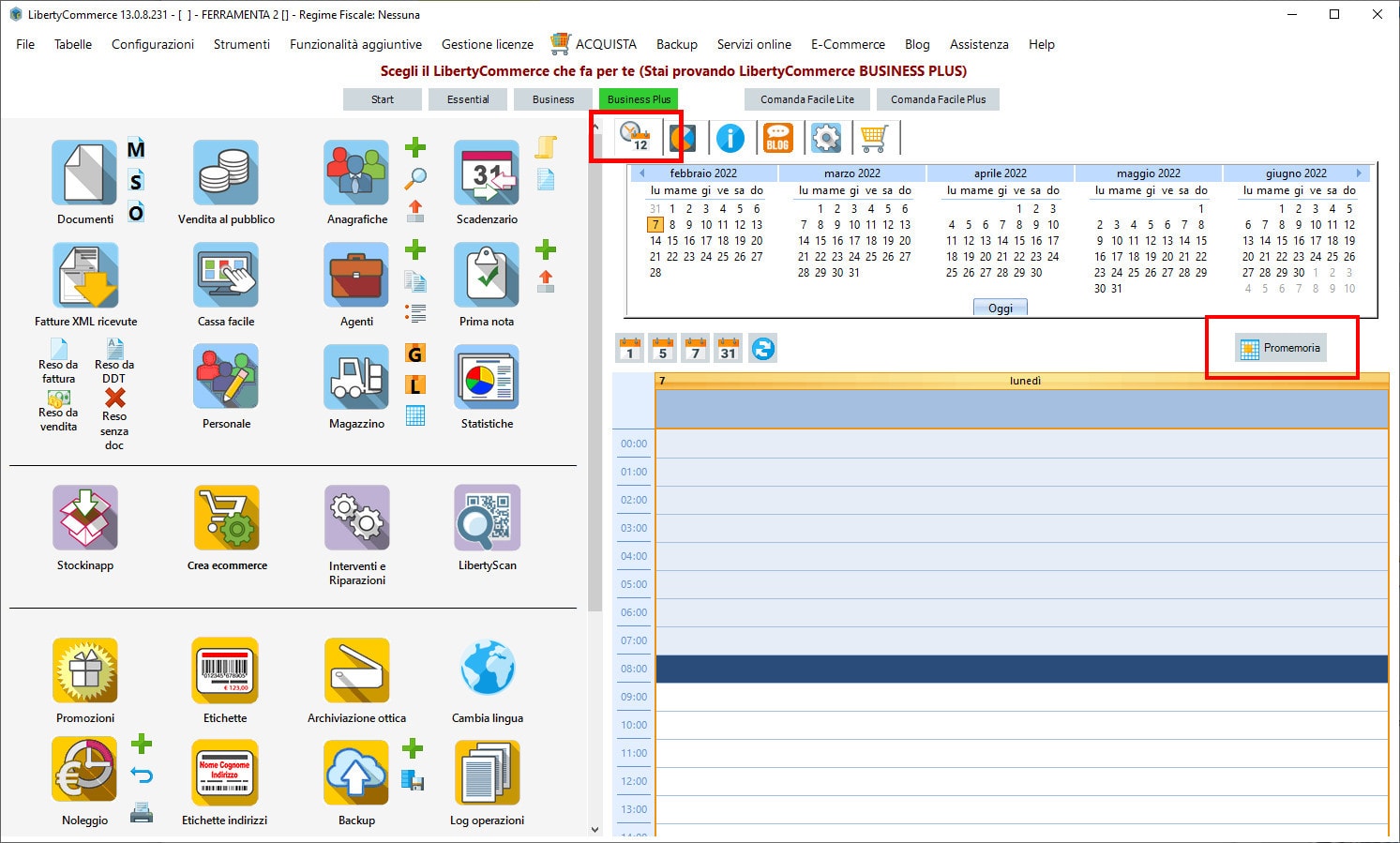Launch LibertyScan QR icon

(487, 518)
